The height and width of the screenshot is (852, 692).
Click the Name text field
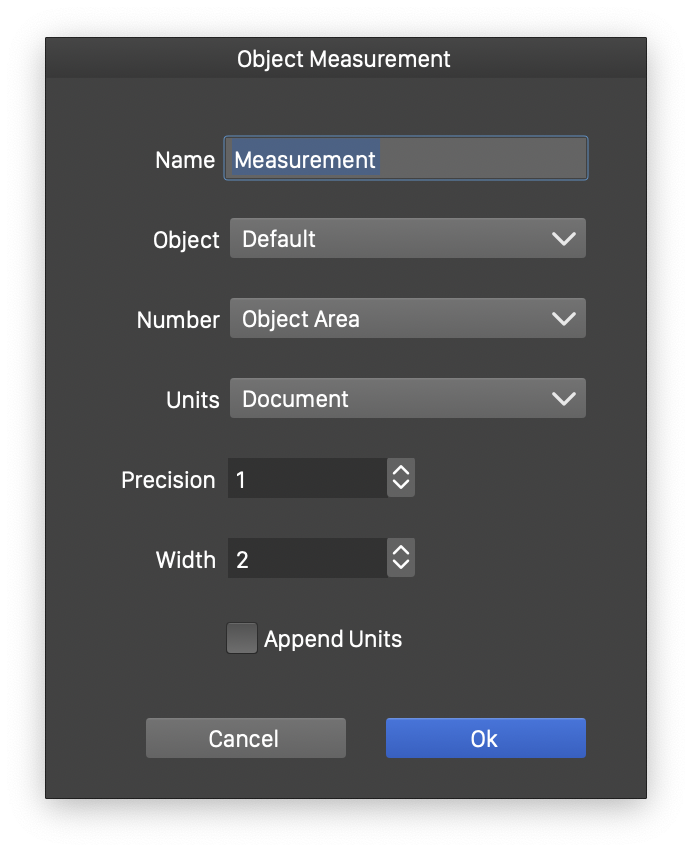click(405, 159)
